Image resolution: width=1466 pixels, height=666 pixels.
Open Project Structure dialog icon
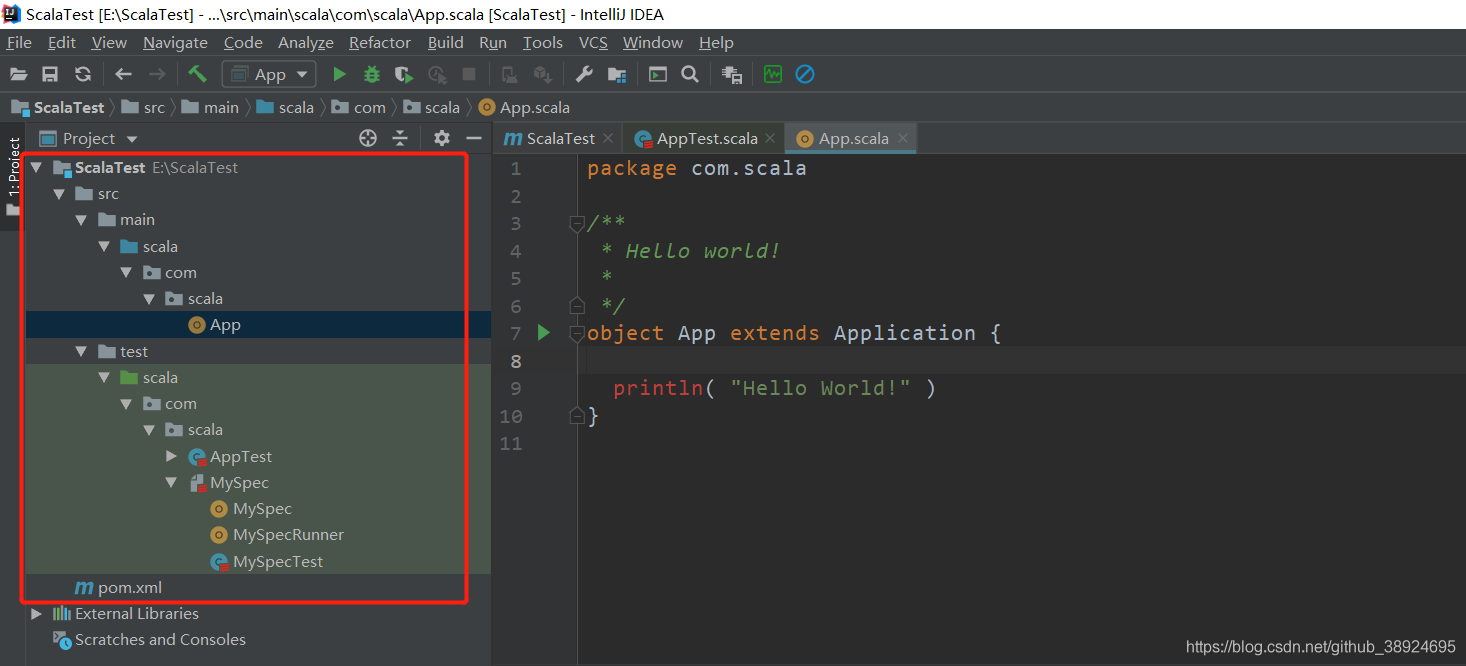pos(617,74)
